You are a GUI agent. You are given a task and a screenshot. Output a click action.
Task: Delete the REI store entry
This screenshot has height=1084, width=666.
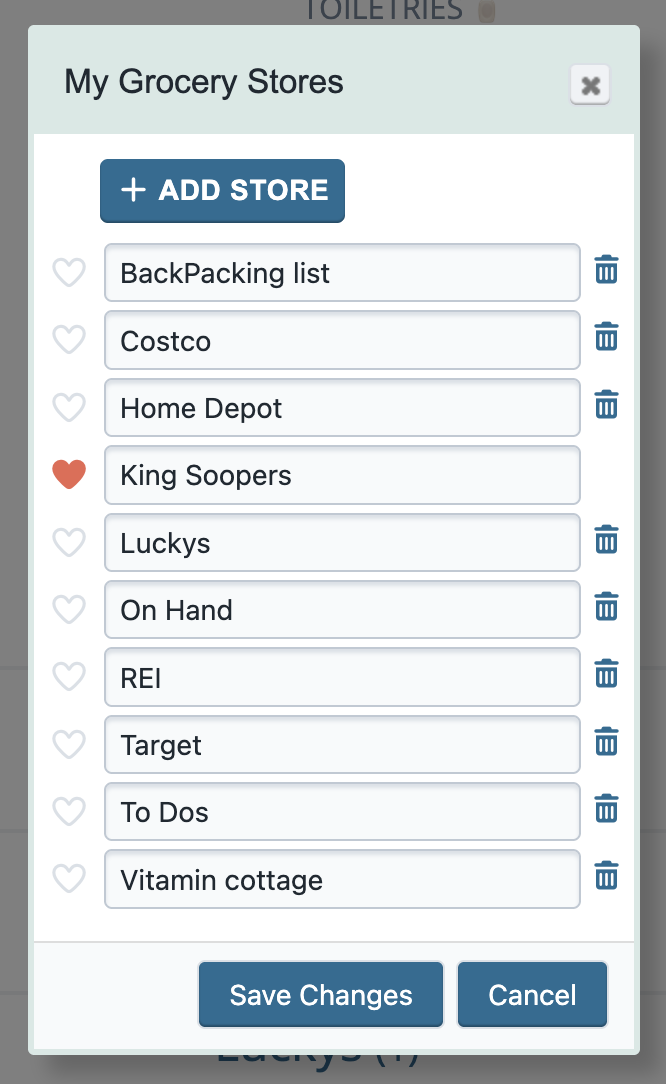point(606,675)
